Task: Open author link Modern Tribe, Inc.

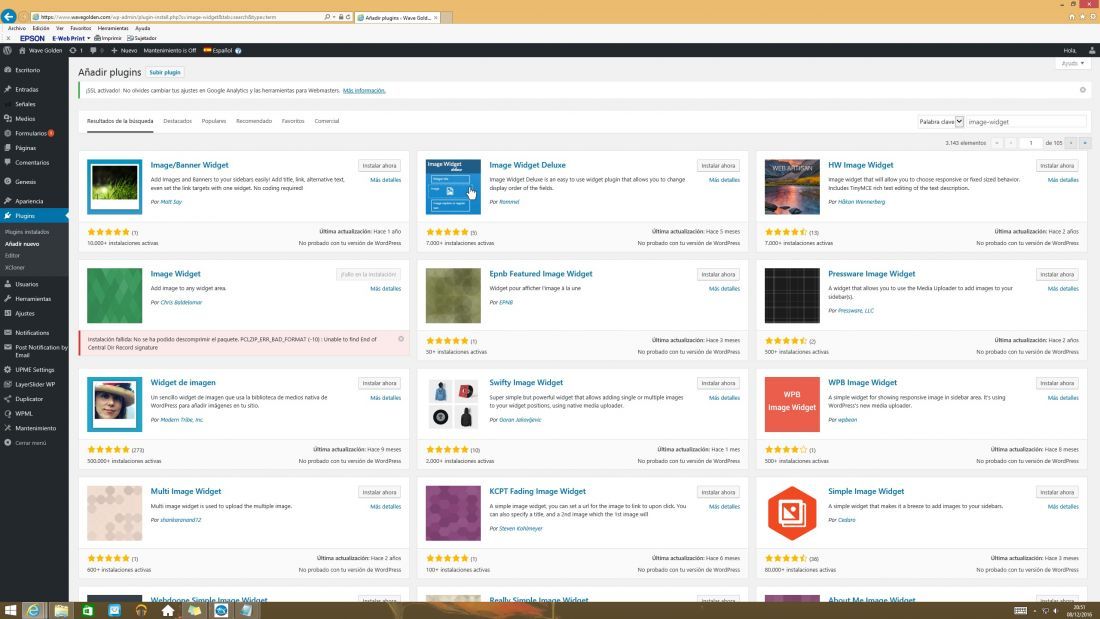Action: tap(182, 420)
